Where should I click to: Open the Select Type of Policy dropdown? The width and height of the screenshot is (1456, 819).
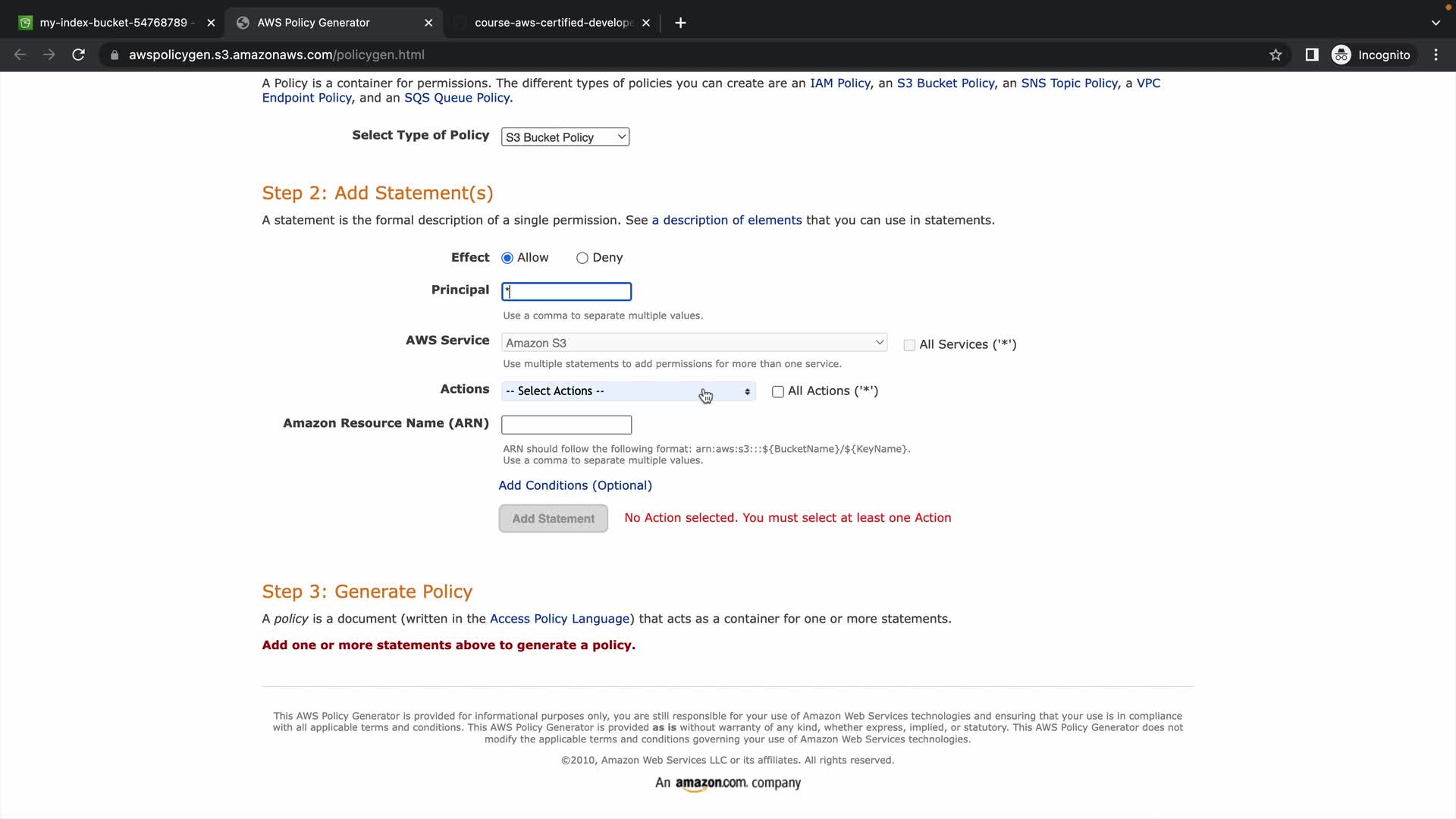tap(565, 137)
